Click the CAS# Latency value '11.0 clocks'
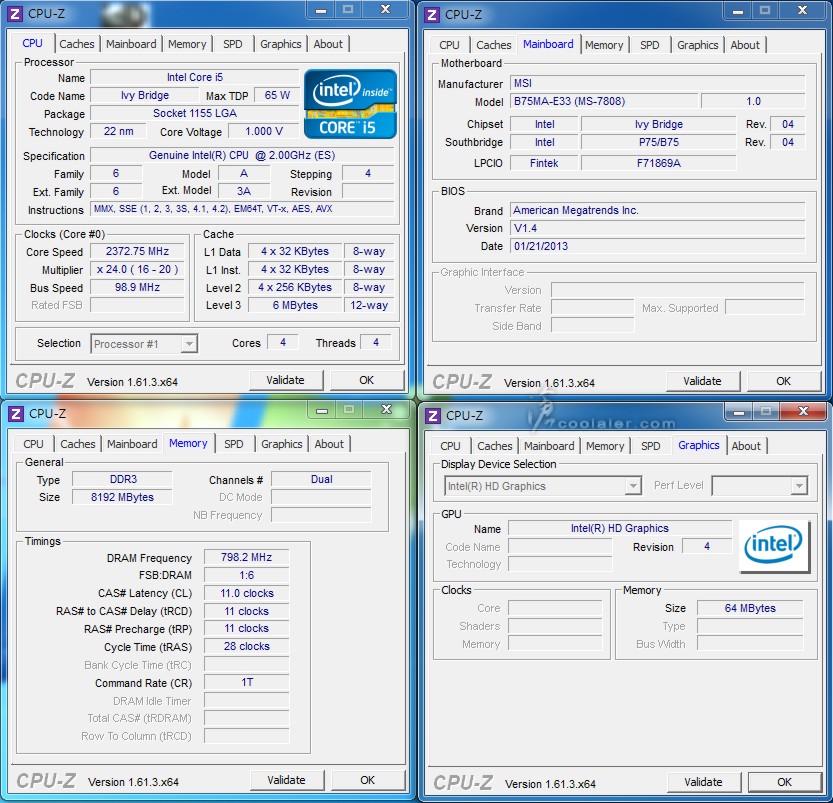Screen dimensions: 833x803 [246, 593]
